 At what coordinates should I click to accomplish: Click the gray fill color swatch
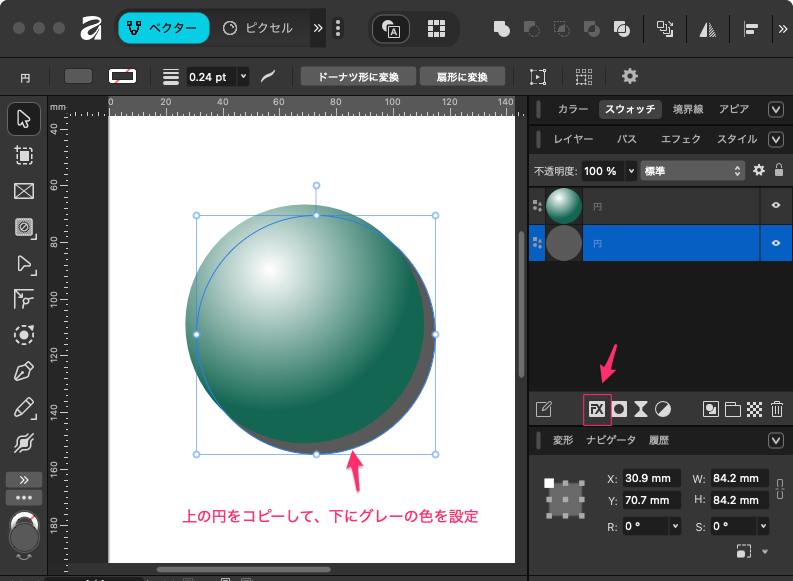coord(78,76)
